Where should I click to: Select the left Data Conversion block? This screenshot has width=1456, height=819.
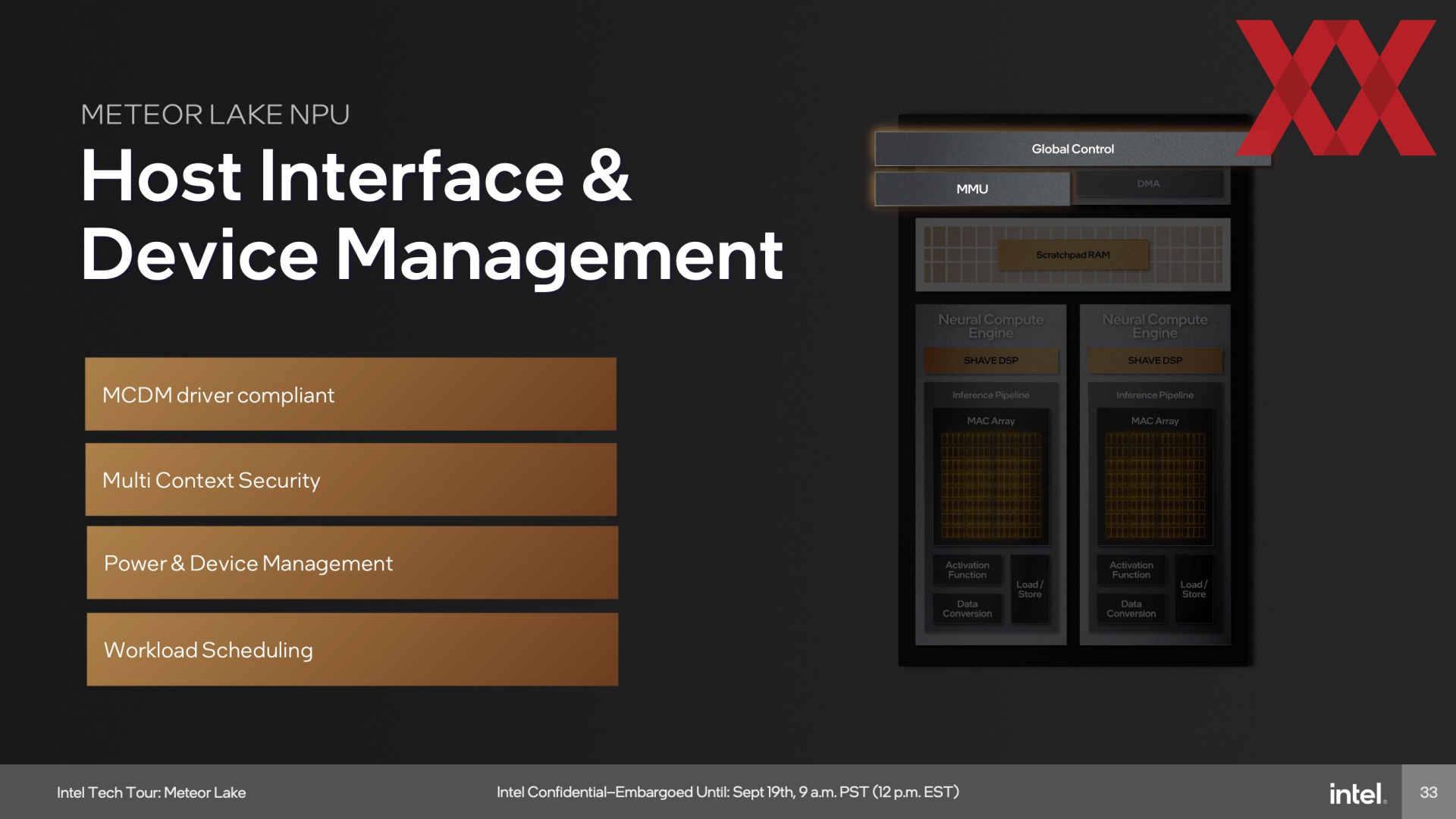[x=968, y=609]
